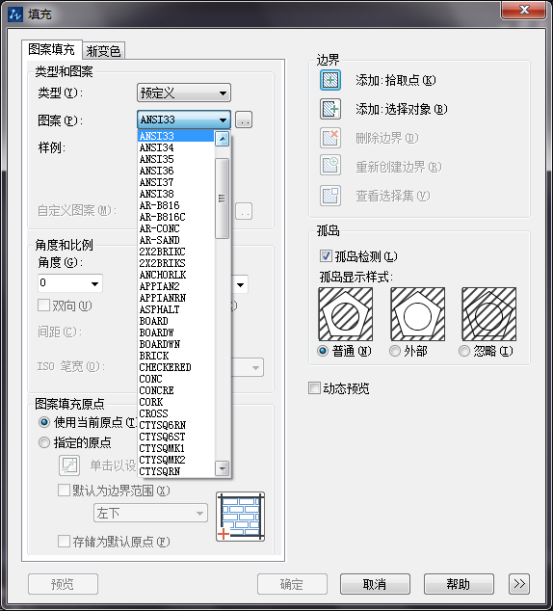Open the 左下 origin position dropdown

tap(150, 513)
